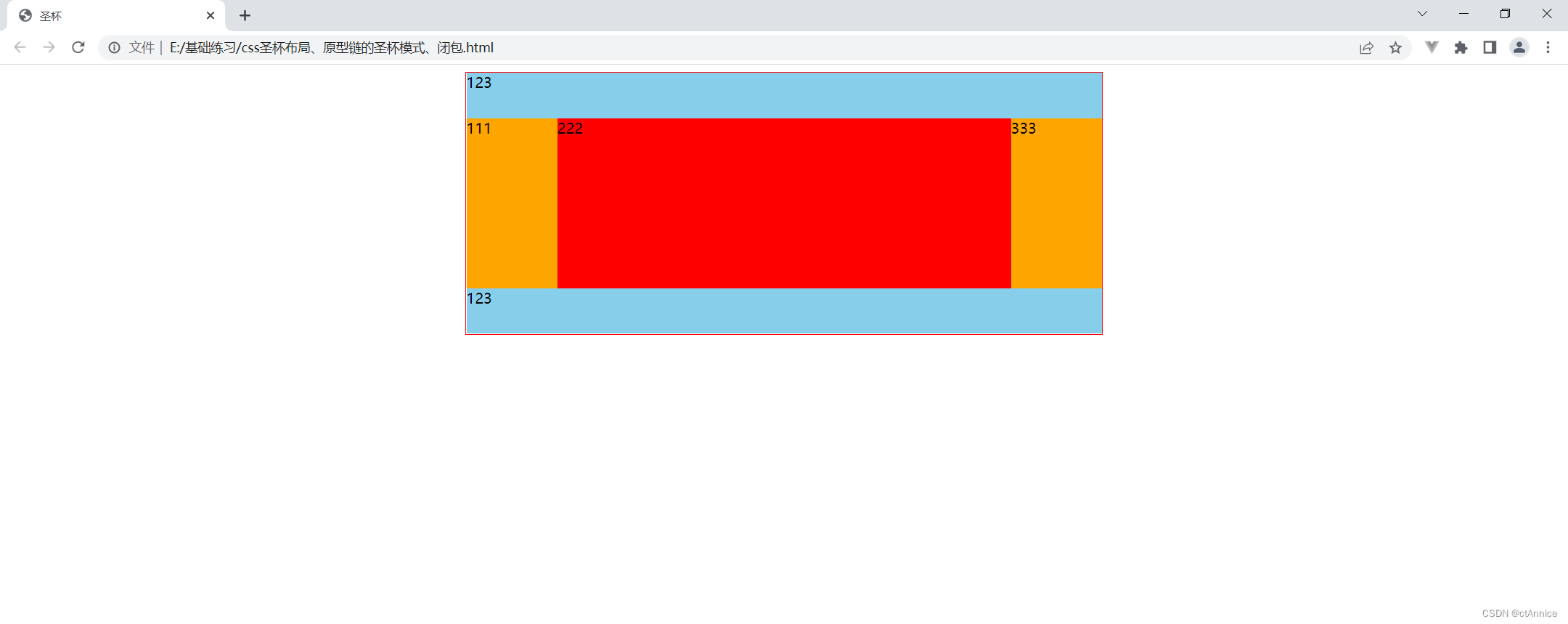This screenshot has height=624, width=1568.
Task: Open the Extensions puzzle-piece menu
Action: (x=1461, y=47)
